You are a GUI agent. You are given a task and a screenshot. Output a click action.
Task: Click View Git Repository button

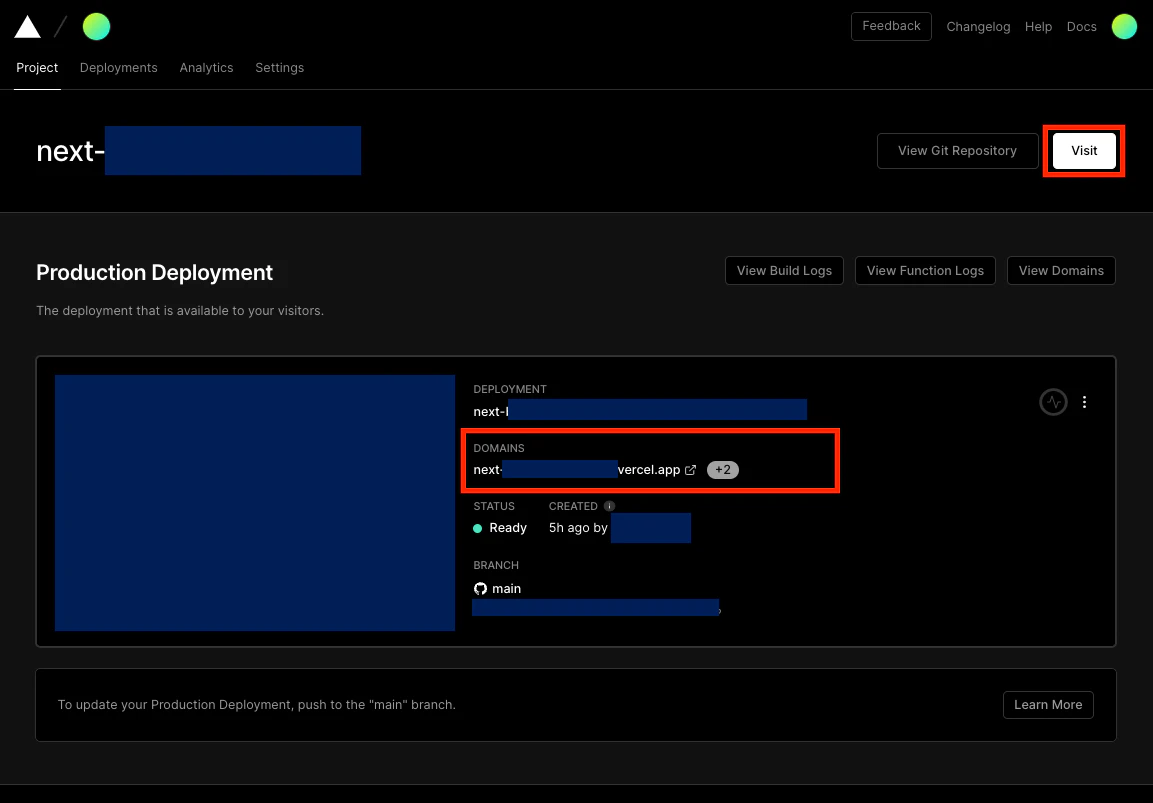coord(957,151)
